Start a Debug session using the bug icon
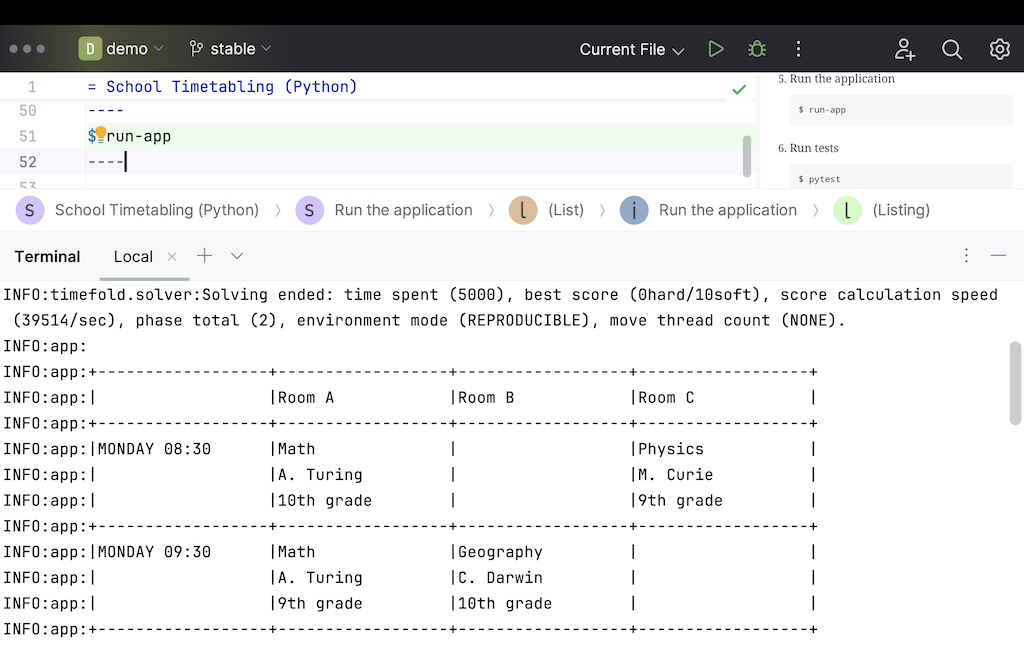 (756, 48)
